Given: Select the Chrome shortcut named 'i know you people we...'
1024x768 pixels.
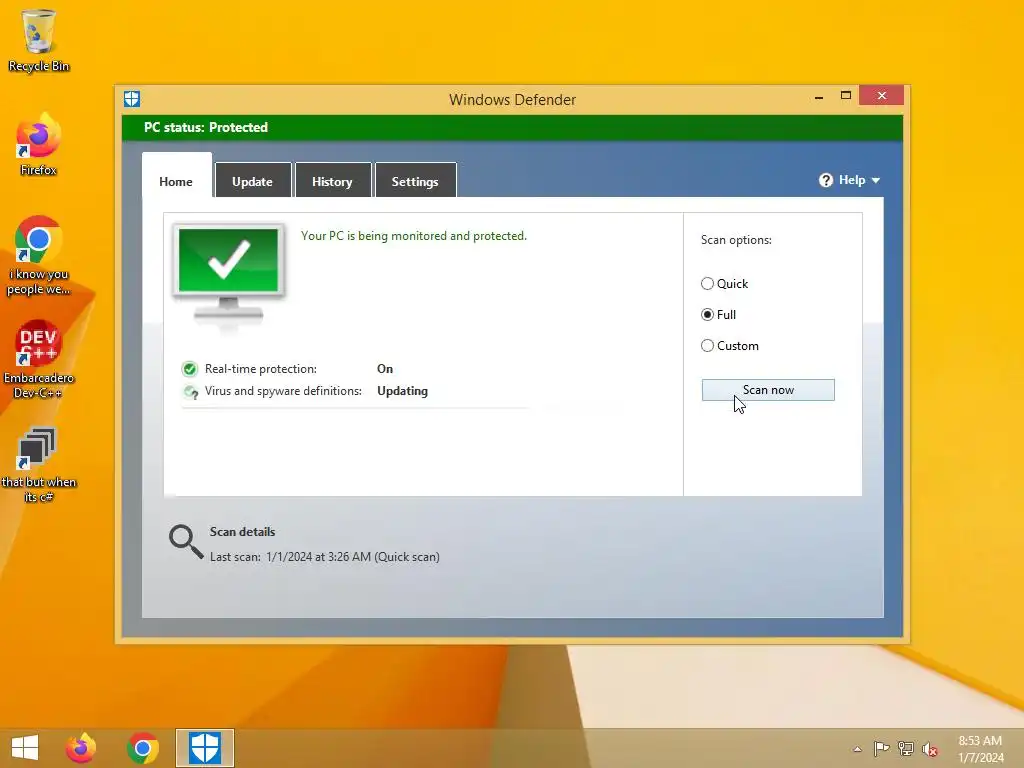Looking at the screenshot, I should 39,255.
